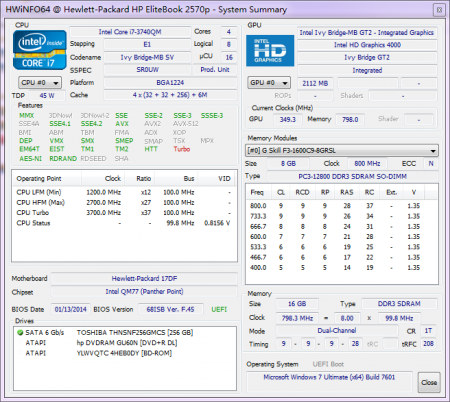Click the Operating Point column header
Image resolution: width=450 pixels, height=402 pixels.
point(47,179)
